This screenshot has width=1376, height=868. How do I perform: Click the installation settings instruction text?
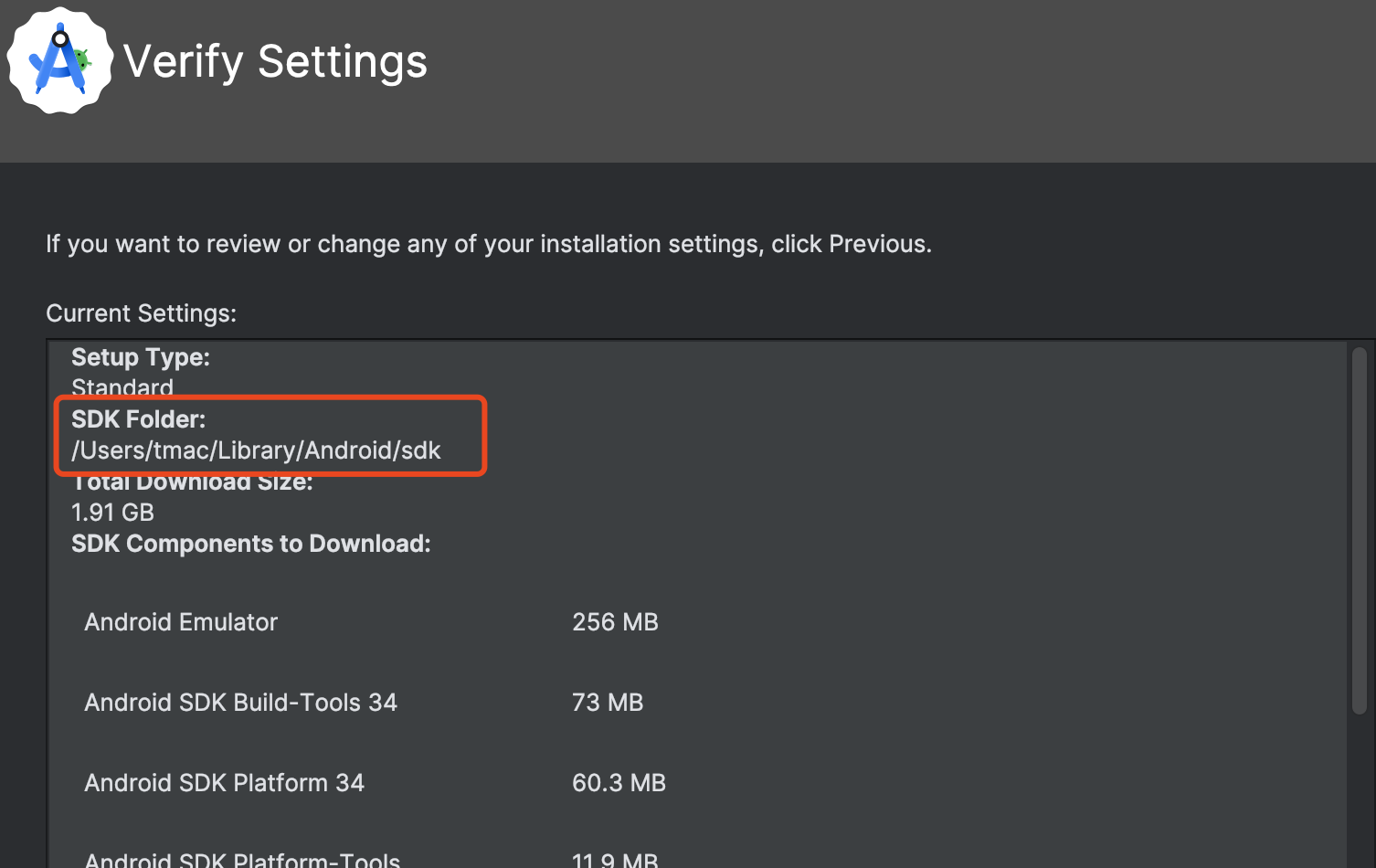click(489, 245)
